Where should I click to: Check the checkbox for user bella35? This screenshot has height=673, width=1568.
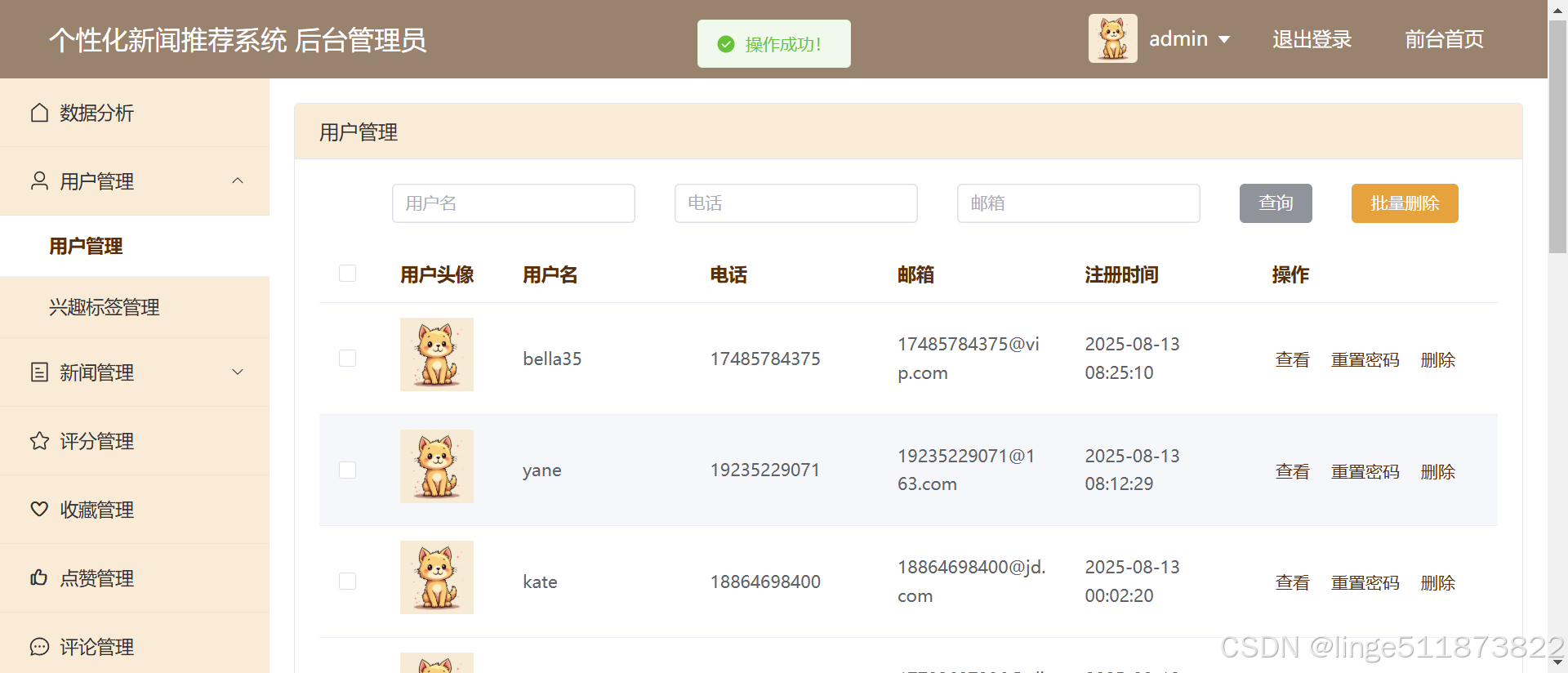(x=347, y=358)
